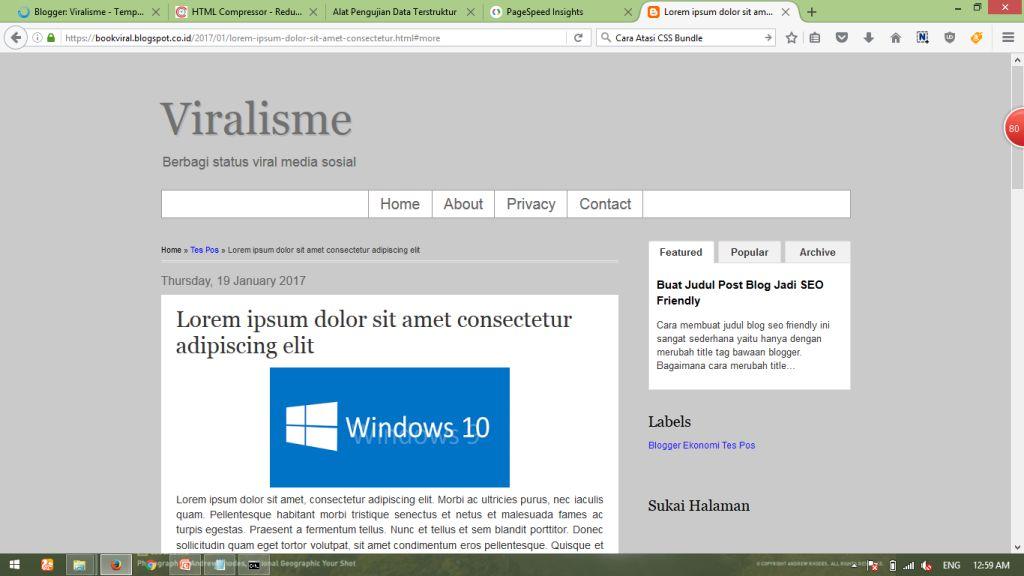Switch to Alat Pengujian Data Terstruktur tab
Image resolution: width=1024 pixels, height=576 pixels.
(x=394, y=12)
